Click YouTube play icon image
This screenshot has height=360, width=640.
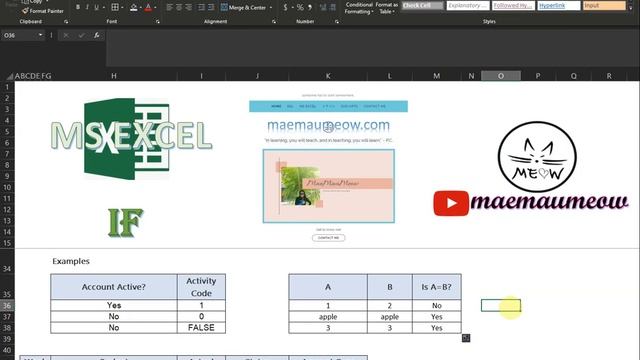(451, 203)
